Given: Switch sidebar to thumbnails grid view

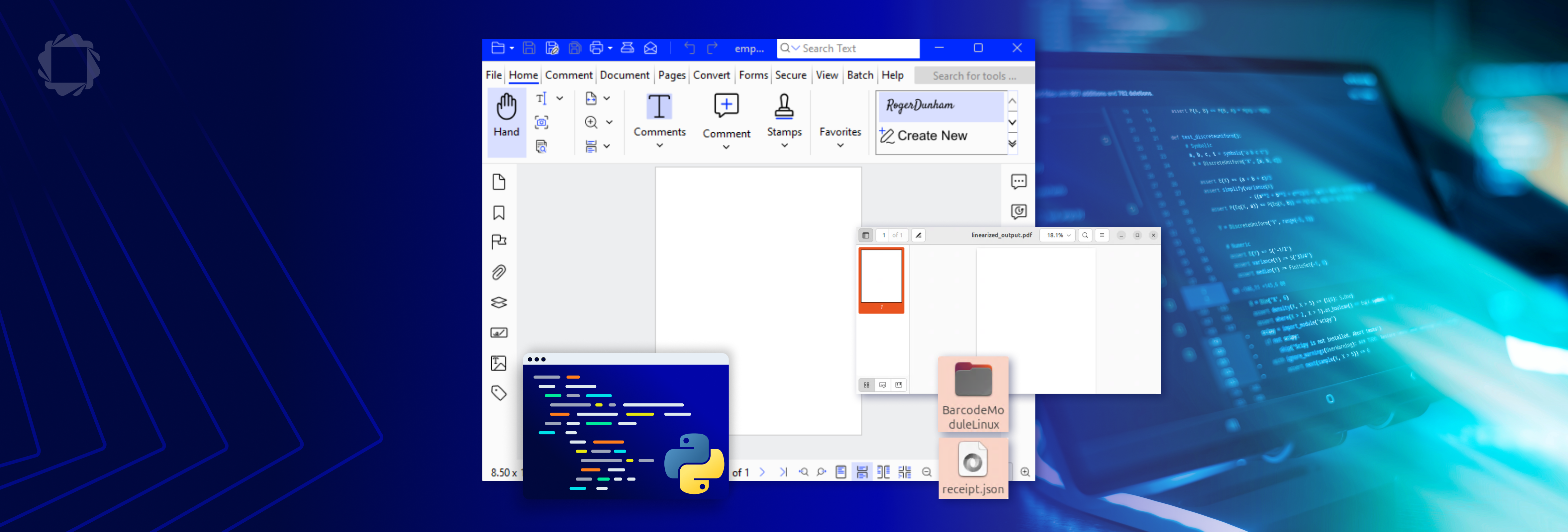Looking at the screenshot, I should click(x=866, y=385).
